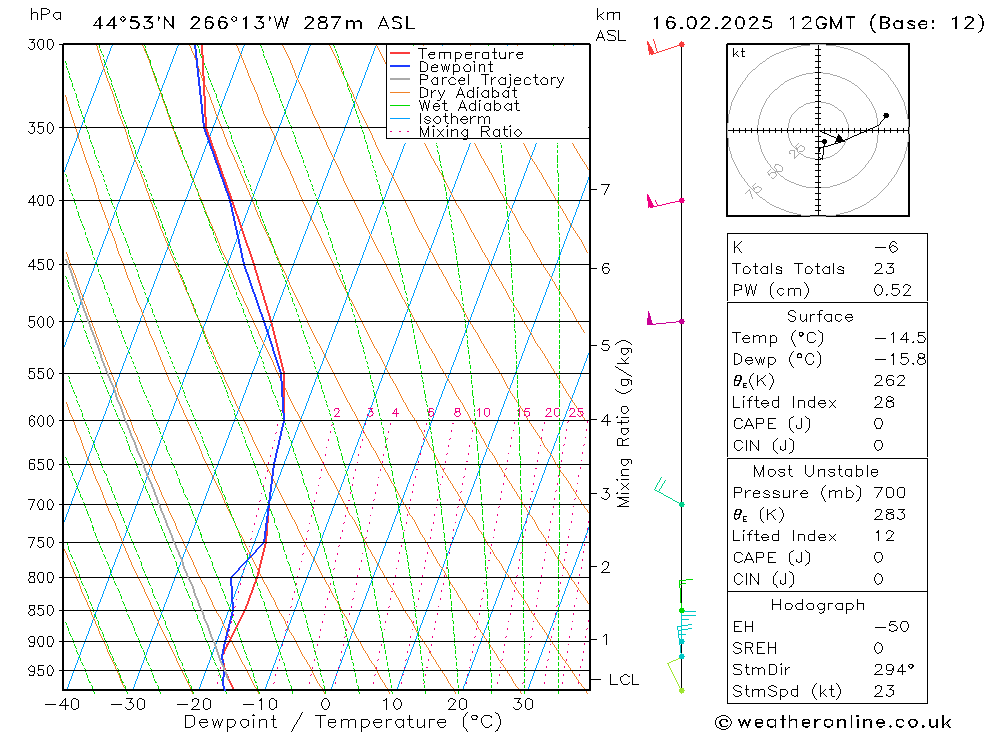This screenshot has width=1000, height=733.
Task: Click the LCL level marker
Action: (x=623, y=680)
